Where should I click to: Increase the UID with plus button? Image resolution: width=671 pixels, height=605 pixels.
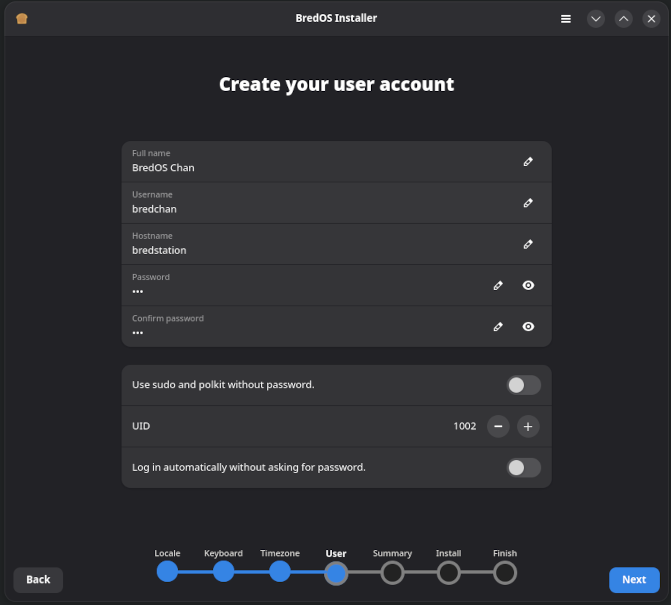[x=528, y=426]
